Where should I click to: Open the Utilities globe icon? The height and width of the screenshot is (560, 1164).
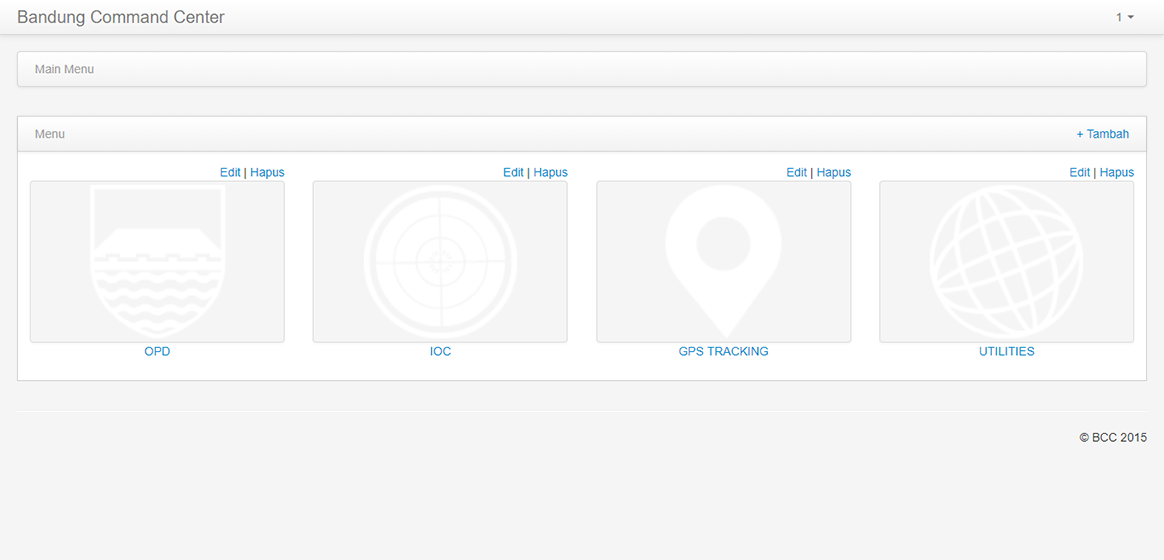pyautogui.click(x=1006, y=262)
